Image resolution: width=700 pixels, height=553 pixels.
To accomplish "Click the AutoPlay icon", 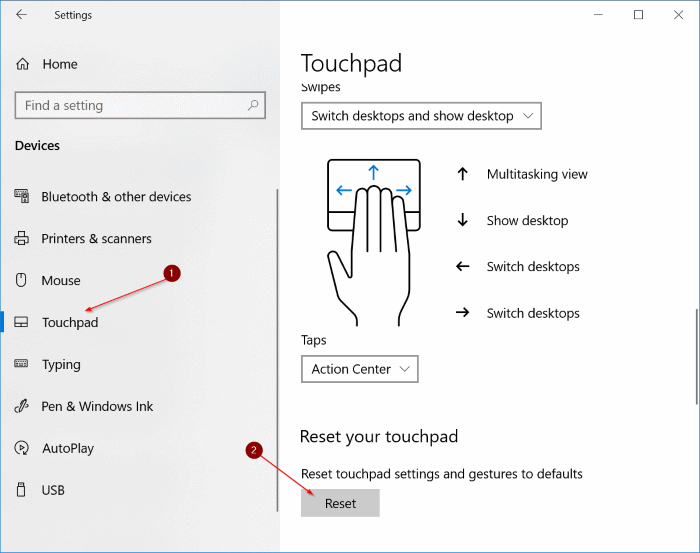I will pos(22,449).
